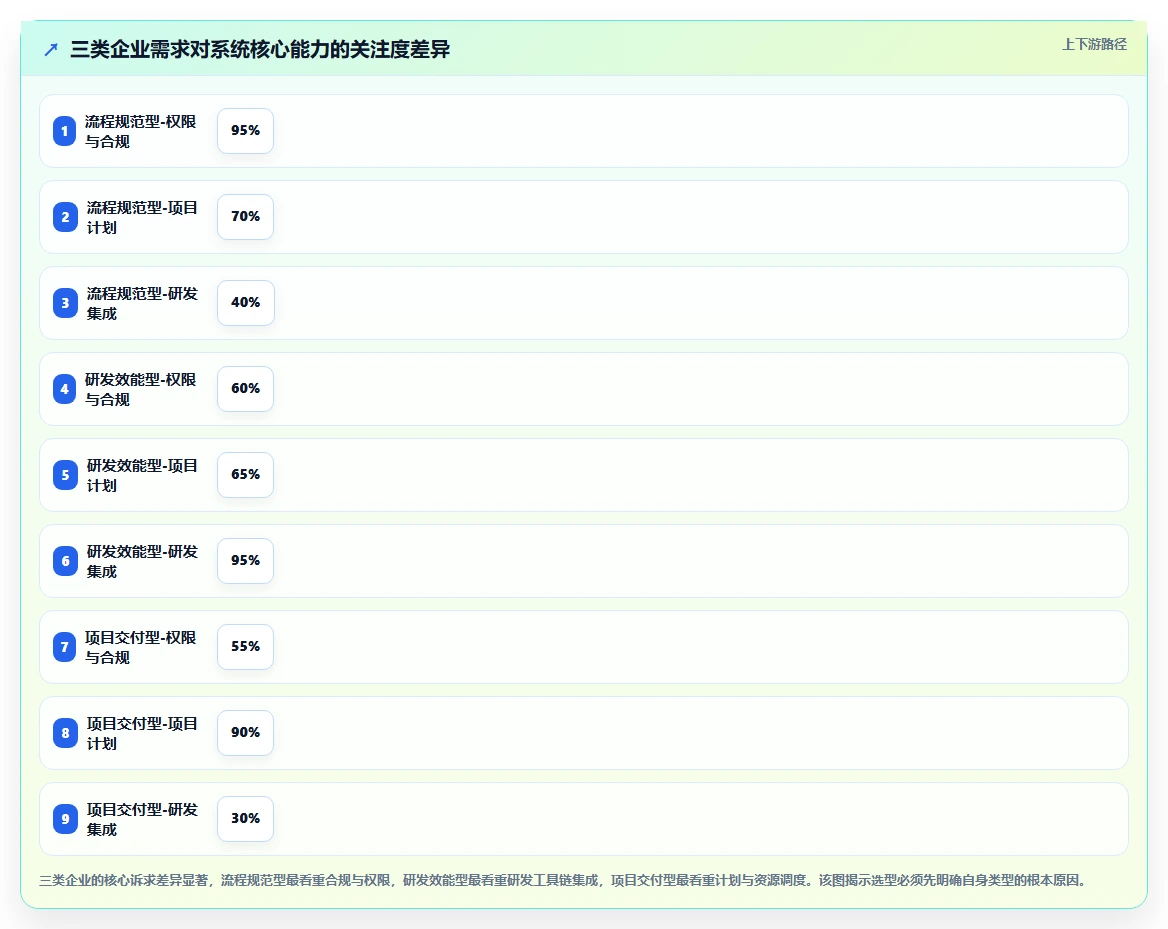Image resolution: width=1168 pixels, height=929 pixels.
Task: Select the 项目交付型-权限与合规 label
Action: 140,647
